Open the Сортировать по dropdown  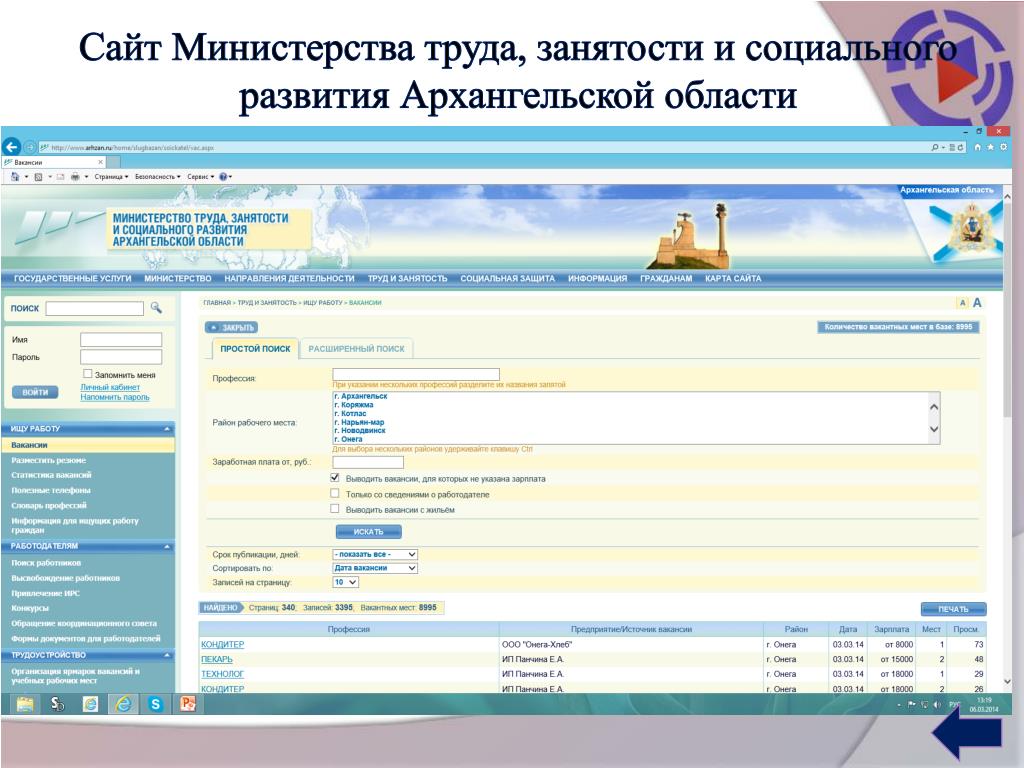coord(376,568)
